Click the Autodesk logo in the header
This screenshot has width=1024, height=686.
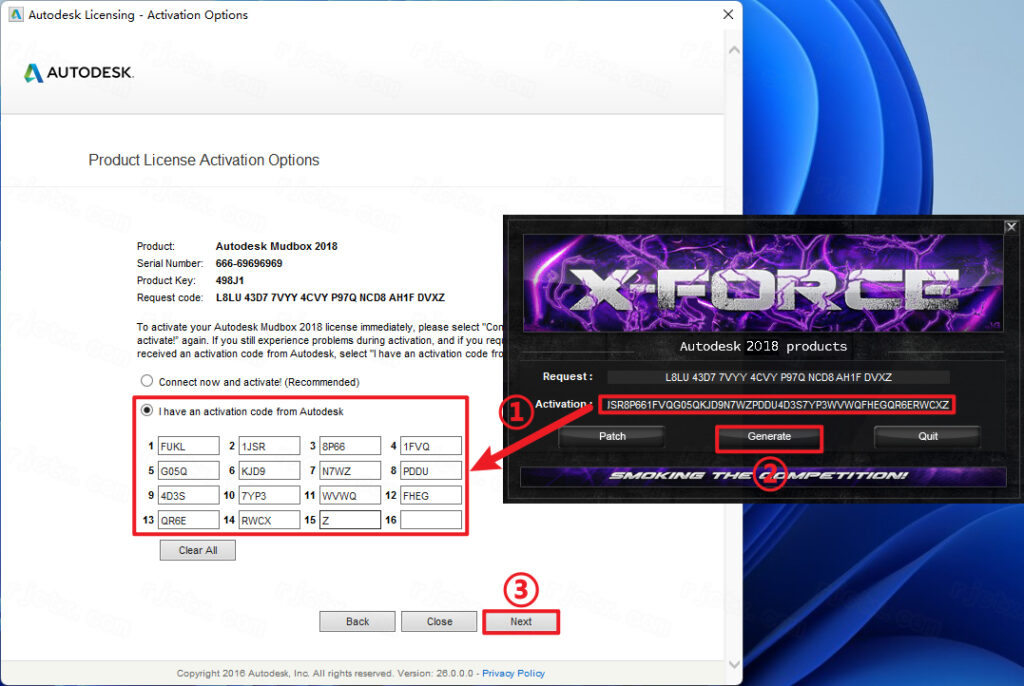[x=78, y=73]
